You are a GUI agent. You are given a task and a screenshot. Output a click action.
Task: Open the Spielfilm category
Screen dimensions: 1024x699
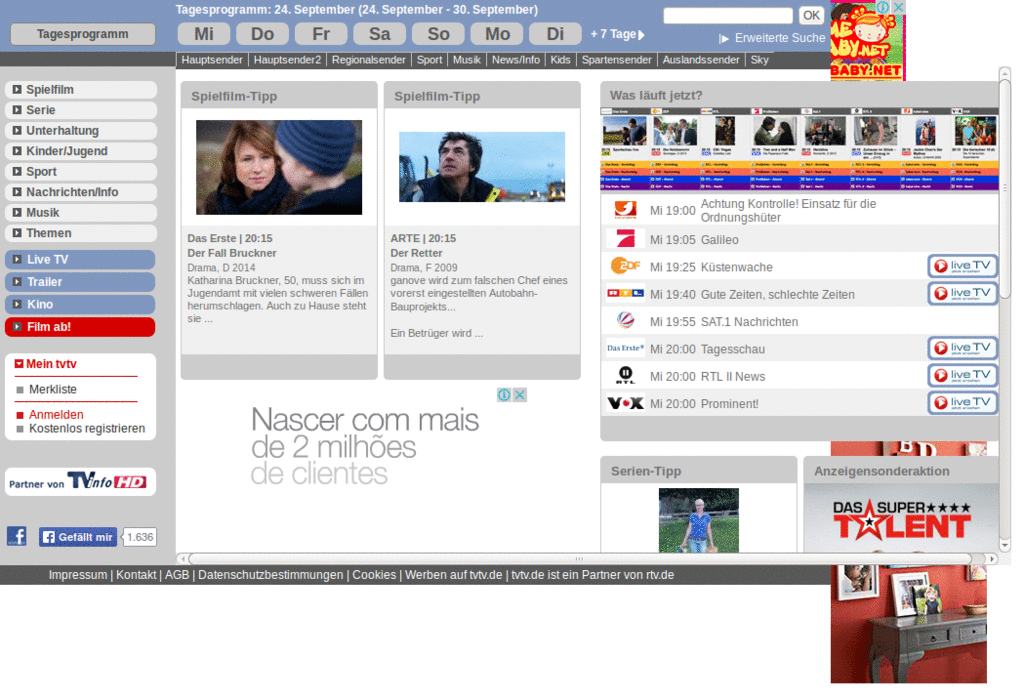(x=80, y=89)
